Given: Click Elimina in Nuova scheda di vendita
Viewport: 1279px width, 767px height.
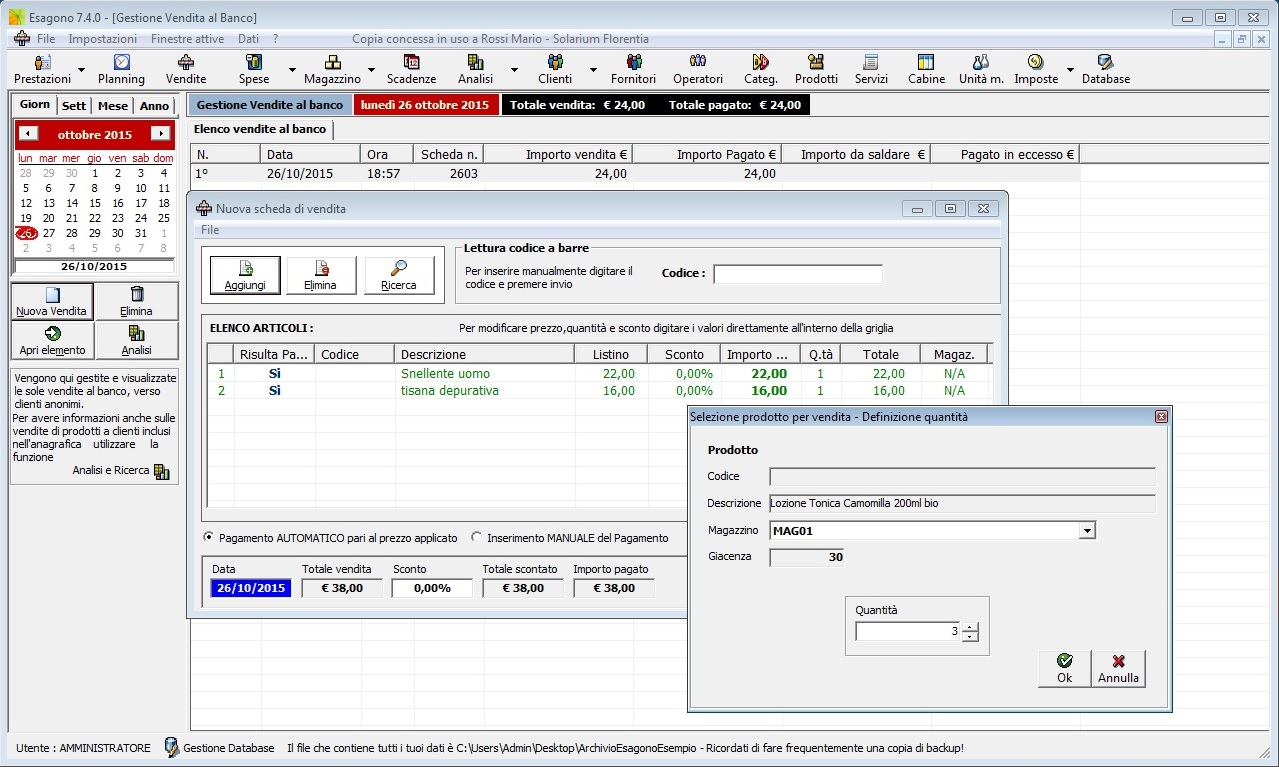Looking at the screenshot, I should tap(321, 275).
